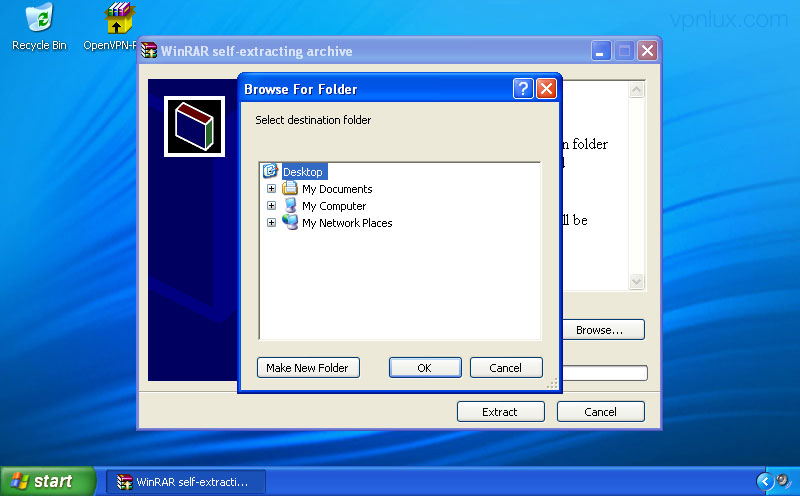
Task: Minimize the WinRAR self-extracting archive window
Action: pyautogui.click(x=601, y=51)
